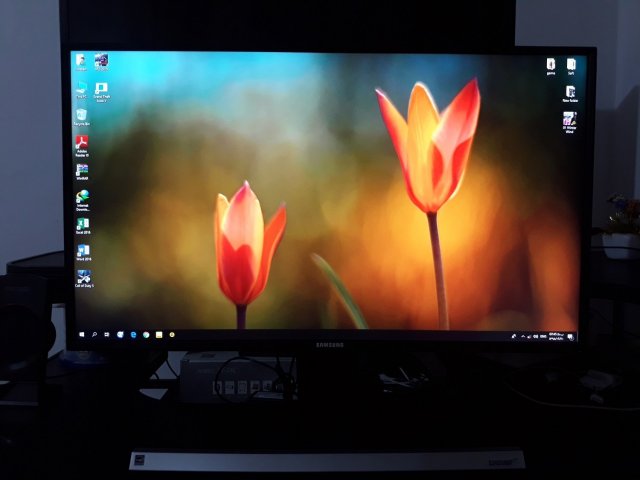
Task: Open the Action Center notifications icon
Action: (x=572, y=336)
